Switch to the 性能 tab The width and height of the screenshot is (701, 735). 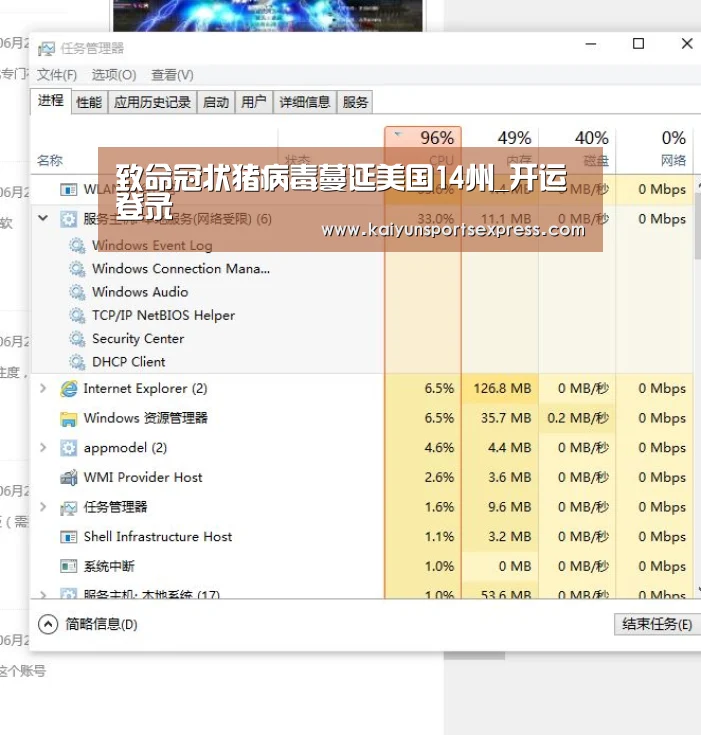(89, 102)
